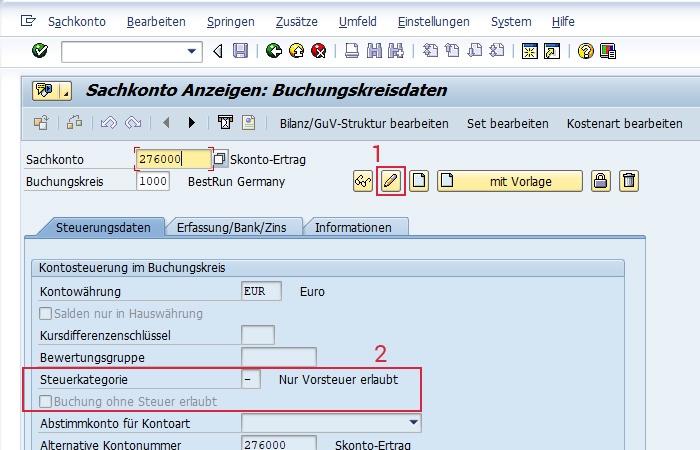Click the mit Vorlage button
Viewport: 700px width, 450px height.
pos(510,181)
